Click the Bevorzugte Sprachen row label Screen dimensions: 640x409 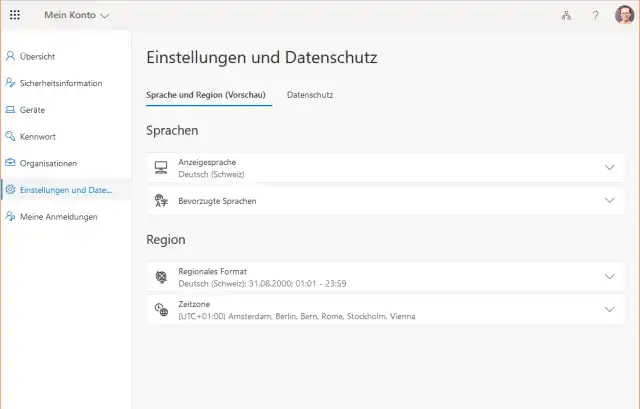(217, 201)
